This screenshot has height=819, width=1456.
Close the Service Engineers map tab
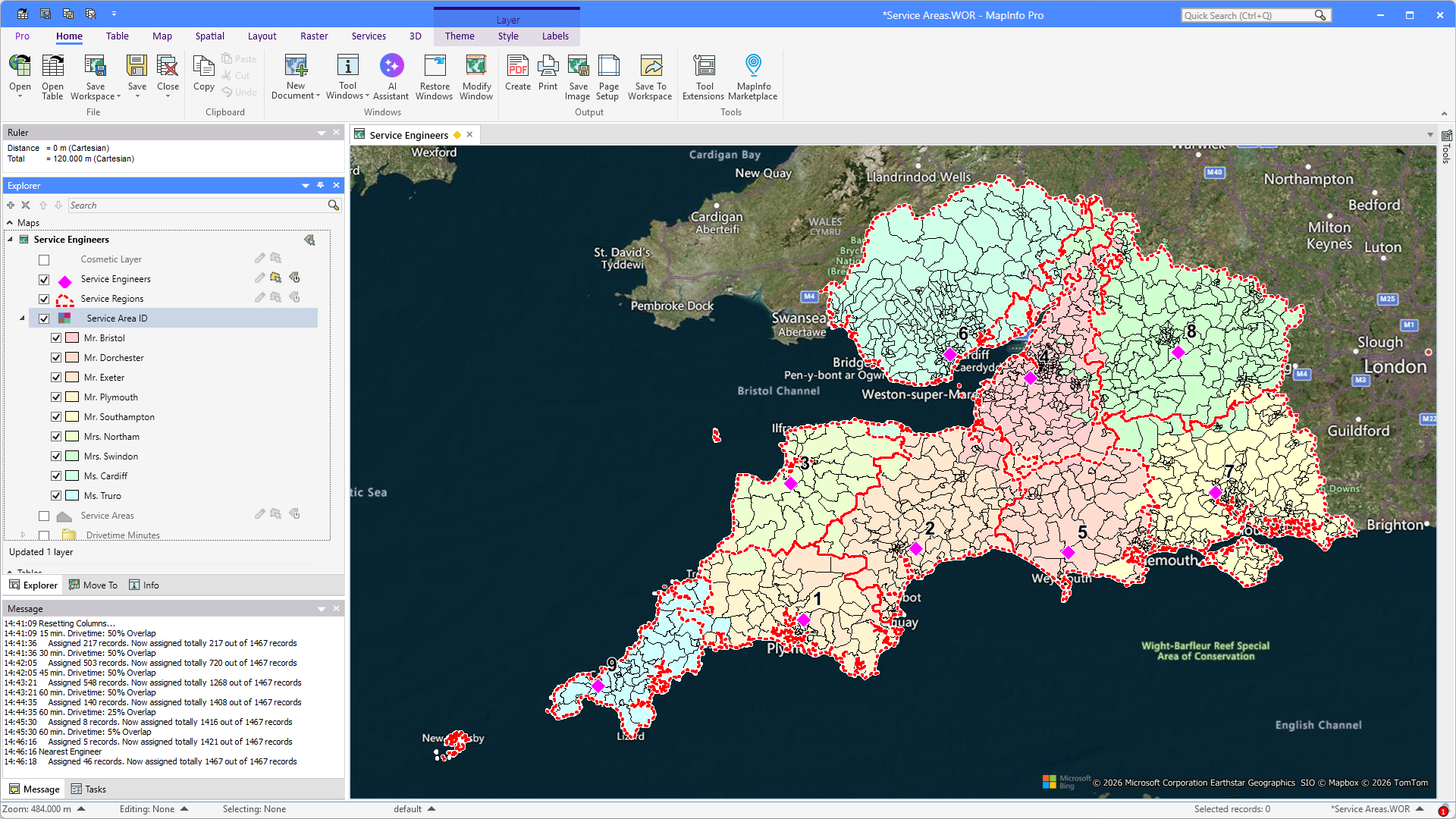(470, 135)
